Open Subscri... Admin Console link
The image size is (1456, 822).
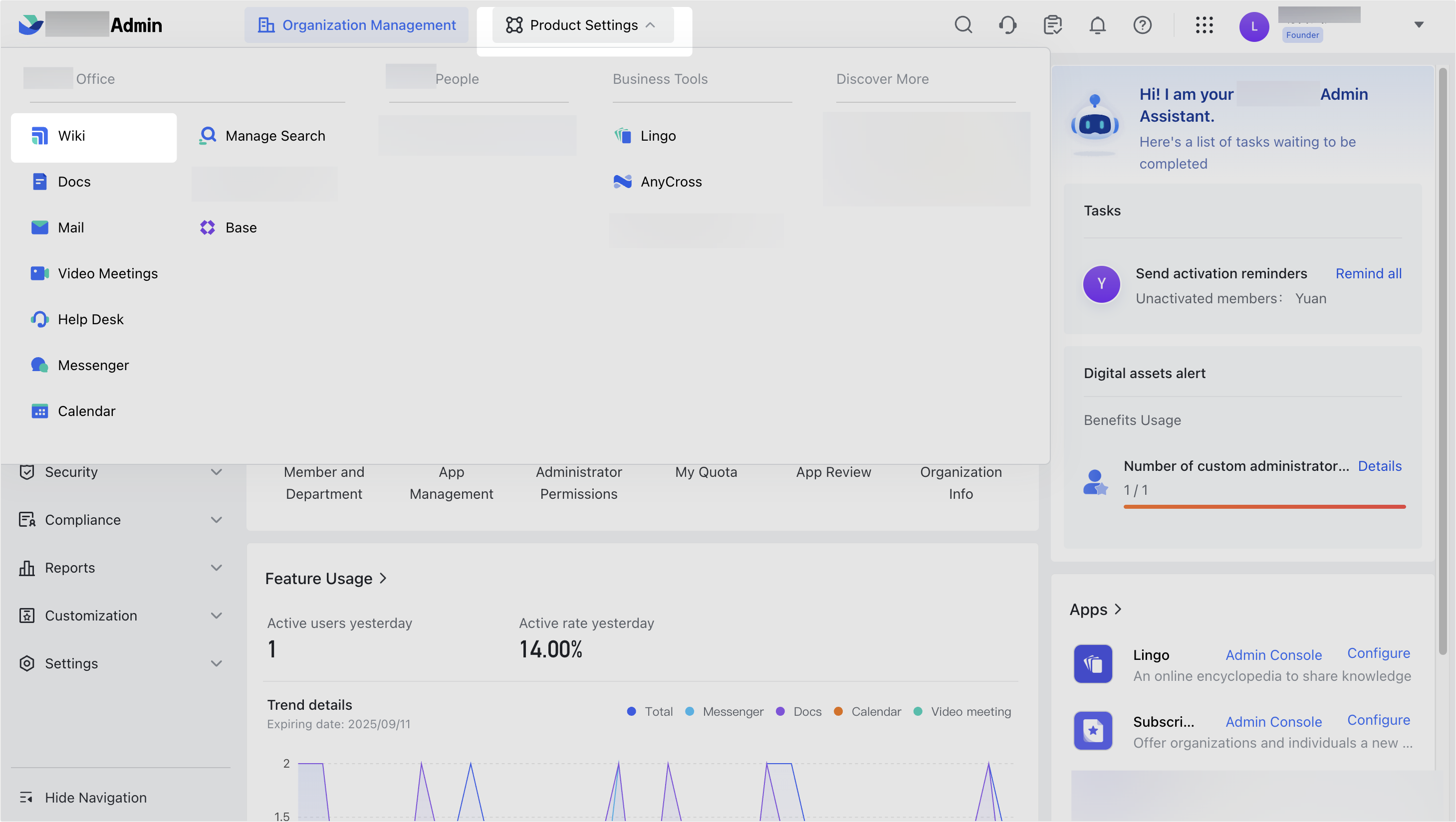pos(1273,721)
